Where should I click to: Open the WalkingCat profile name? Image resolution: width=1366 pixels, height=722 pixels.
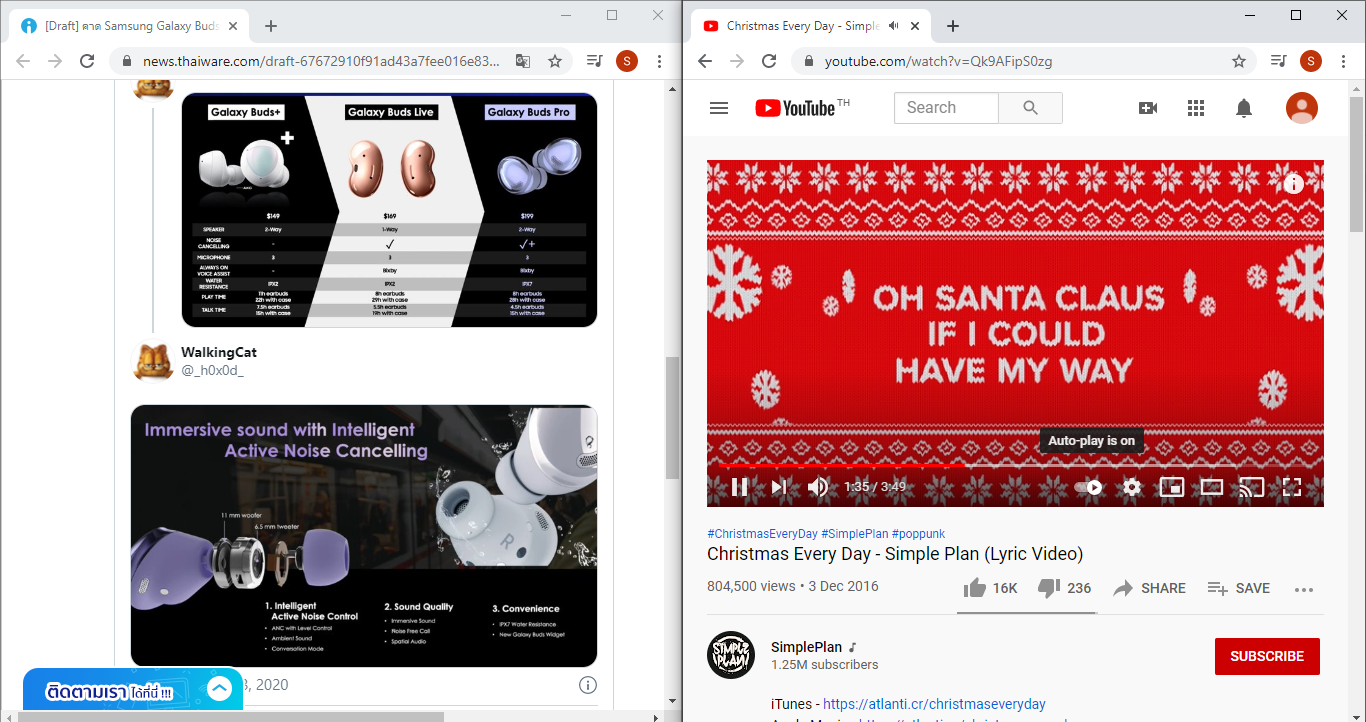(219, 352)
